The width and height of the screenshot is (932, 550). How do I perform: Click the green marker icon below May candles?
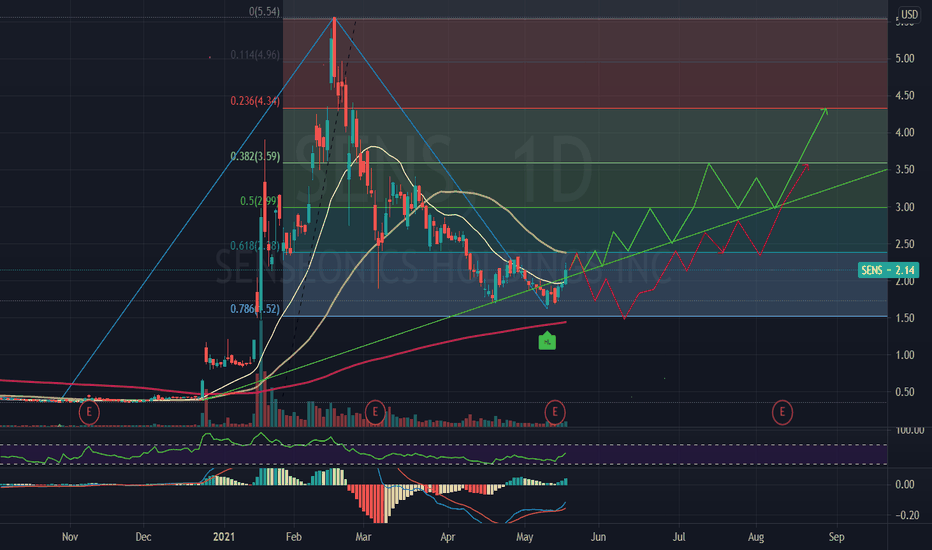click(547, 341)
